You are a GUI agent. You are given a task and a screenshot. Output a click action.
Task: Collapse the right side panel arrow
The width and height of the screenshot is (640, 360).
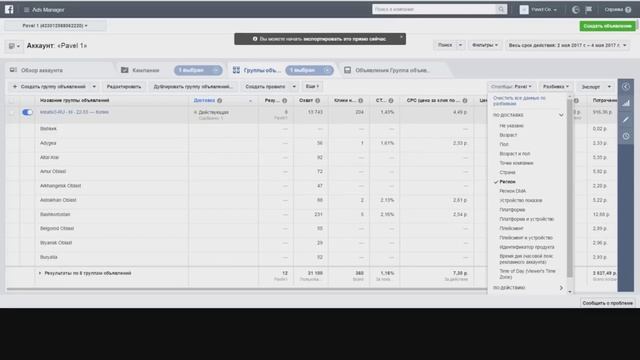[626, 87]
